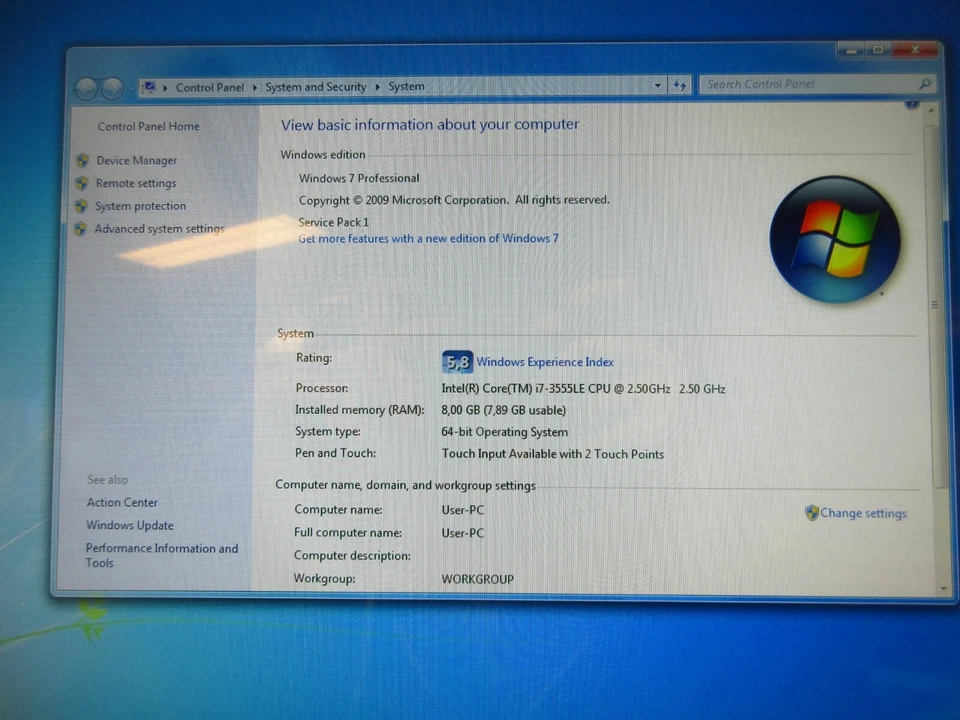Click the Windows flag logo image

point(835,237)
